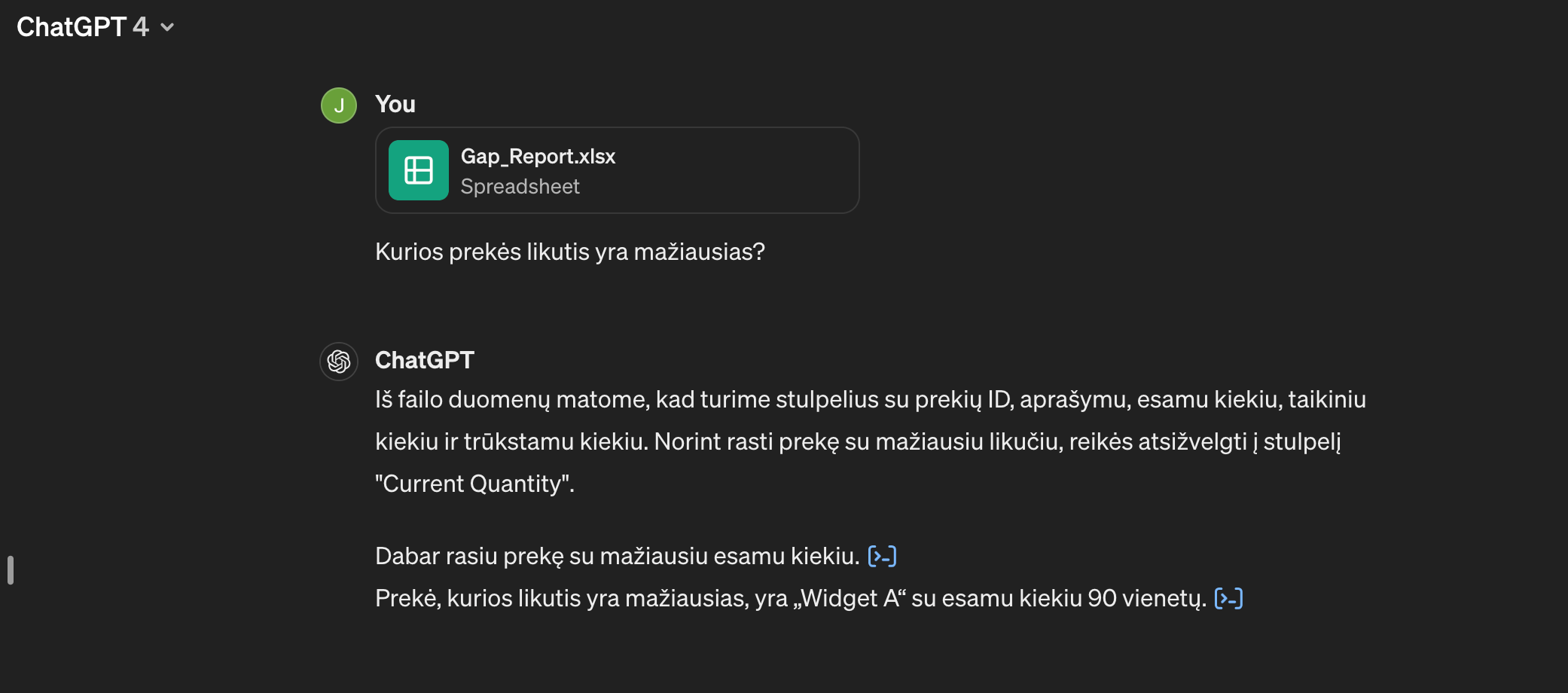Click the 'ChatGPT' responder name
The width and height of the screenshot is (1568, 693).
point(425,360)
